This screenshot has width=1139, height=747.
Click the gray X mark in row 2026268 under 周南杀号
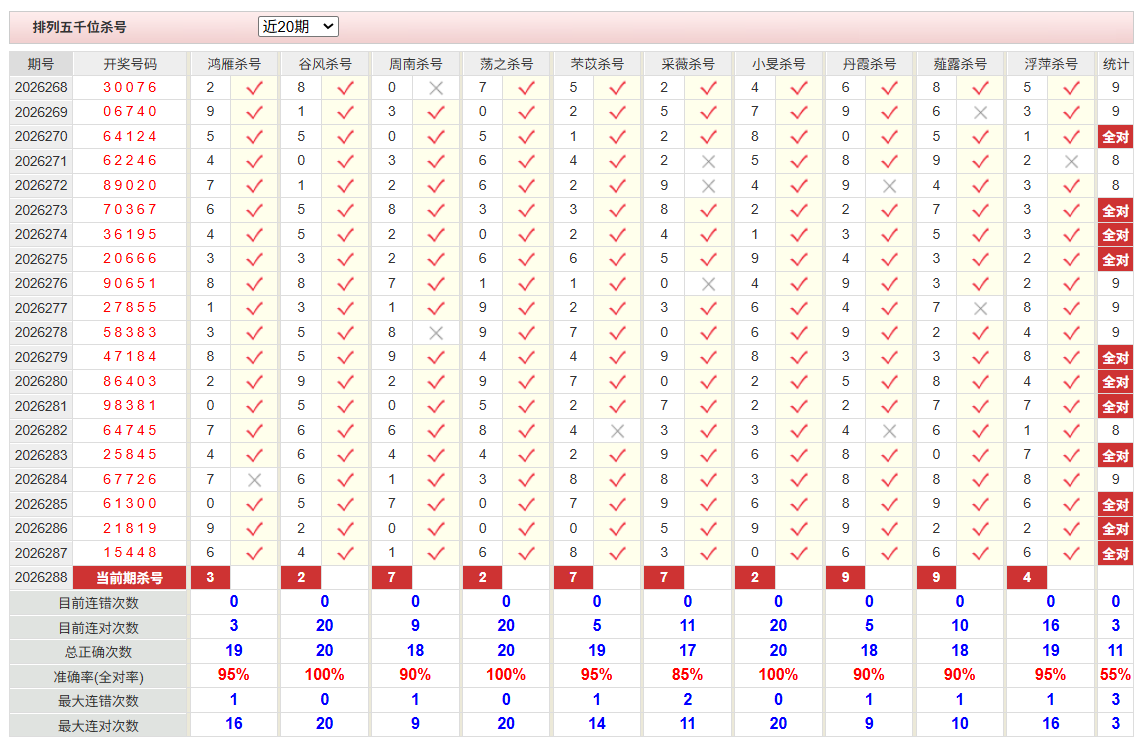(x=436, y=88)
